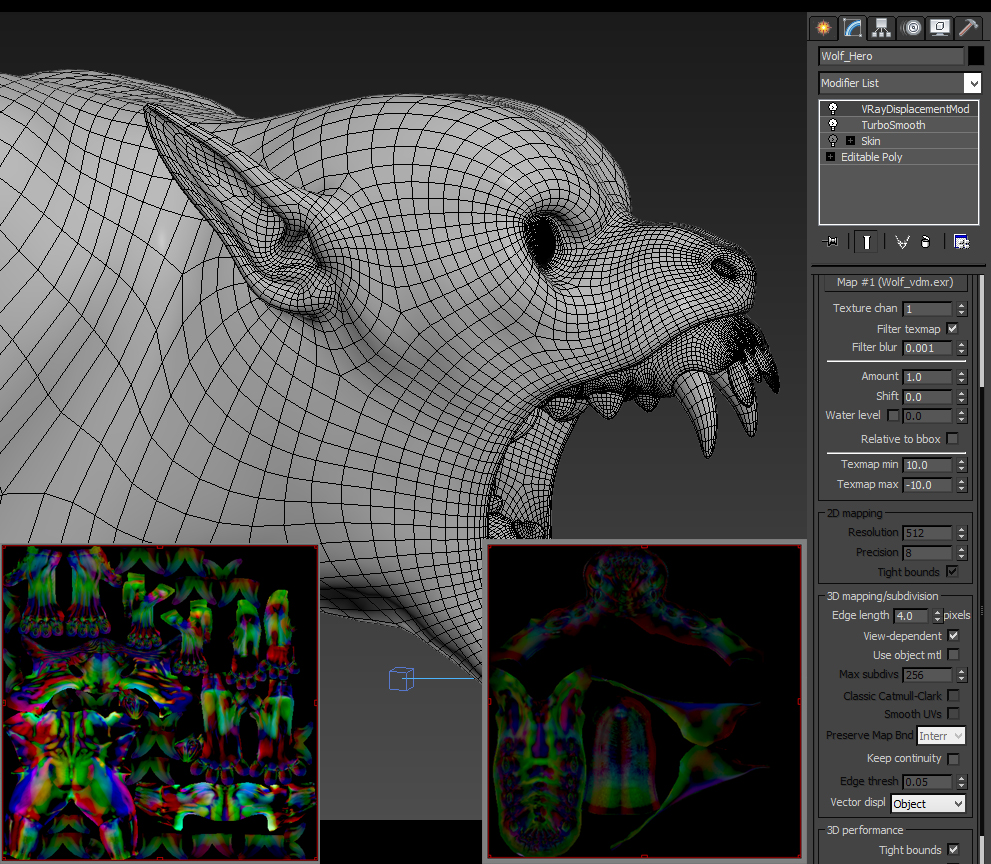Click the black object color swatch
The width and height of the screenshot is (991, 864).
point(976,56)
